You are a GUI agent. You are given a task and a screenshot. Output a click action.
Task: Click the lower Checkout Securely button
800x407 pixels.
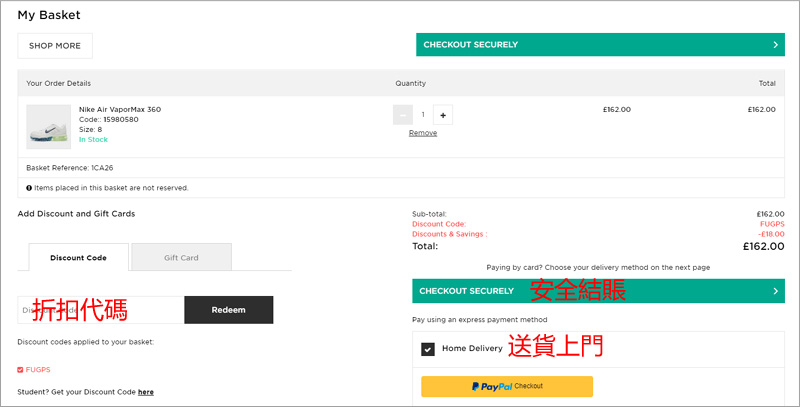click(596, 291)
